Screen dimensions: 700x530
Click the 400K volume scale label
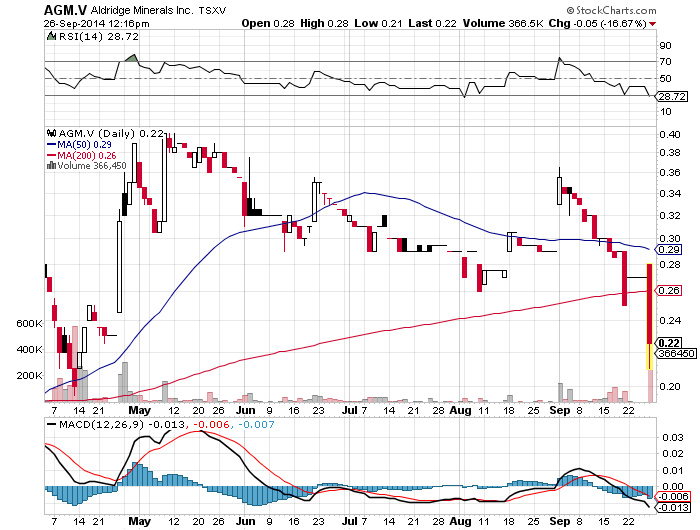pyautogui.click(x=29, y=349)
